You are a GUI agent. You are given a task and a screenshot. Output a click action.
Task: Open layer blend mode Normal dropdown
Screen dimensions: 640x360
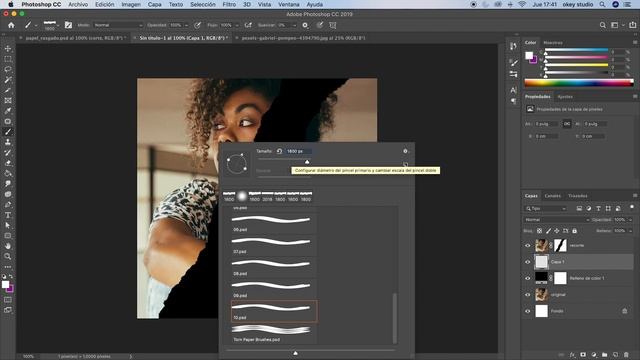[x=557, y=220]
